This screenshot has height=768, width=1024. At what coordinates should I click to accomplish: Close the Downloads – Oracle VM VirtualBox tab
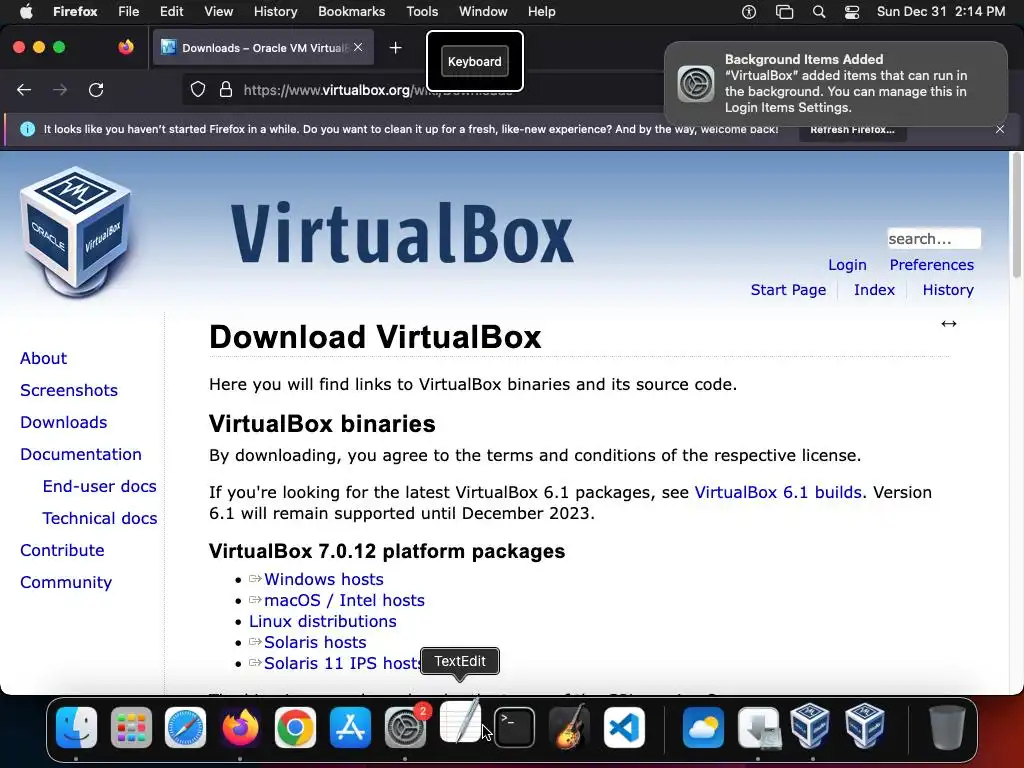point(358,47)
